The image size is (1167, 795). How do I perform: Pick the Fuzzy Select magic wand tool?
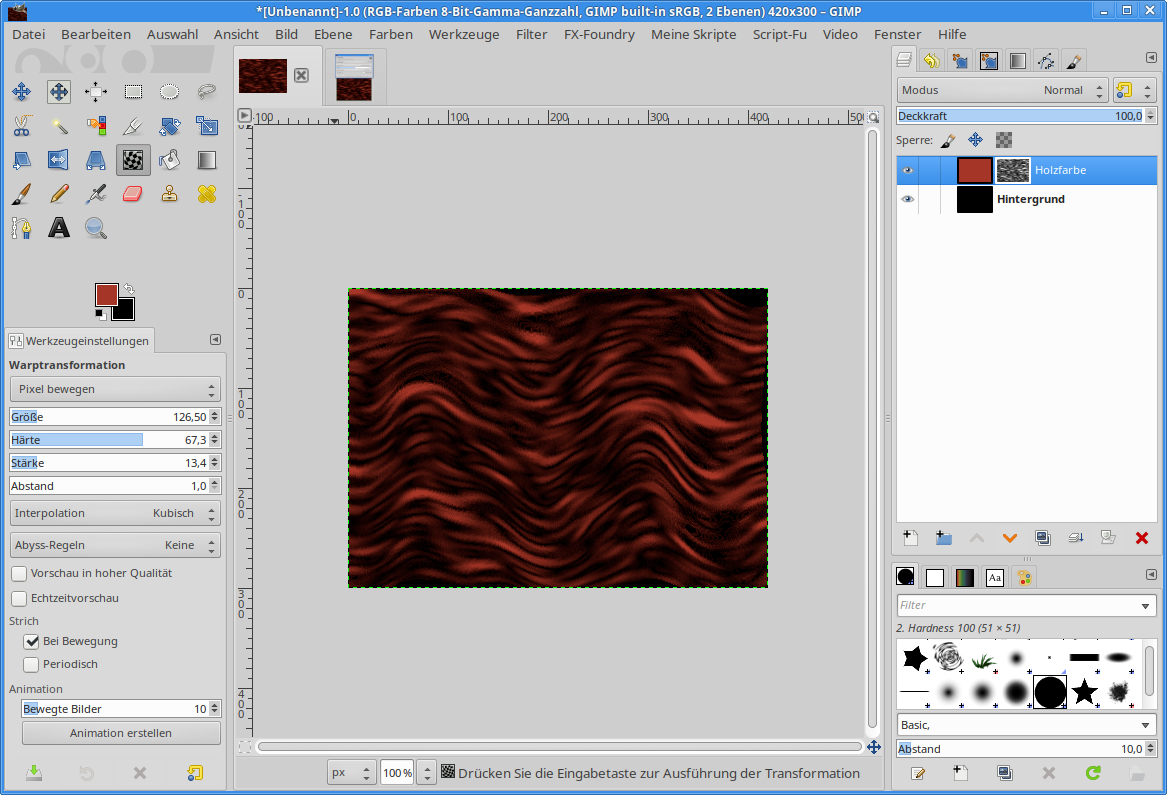(59, 126)
